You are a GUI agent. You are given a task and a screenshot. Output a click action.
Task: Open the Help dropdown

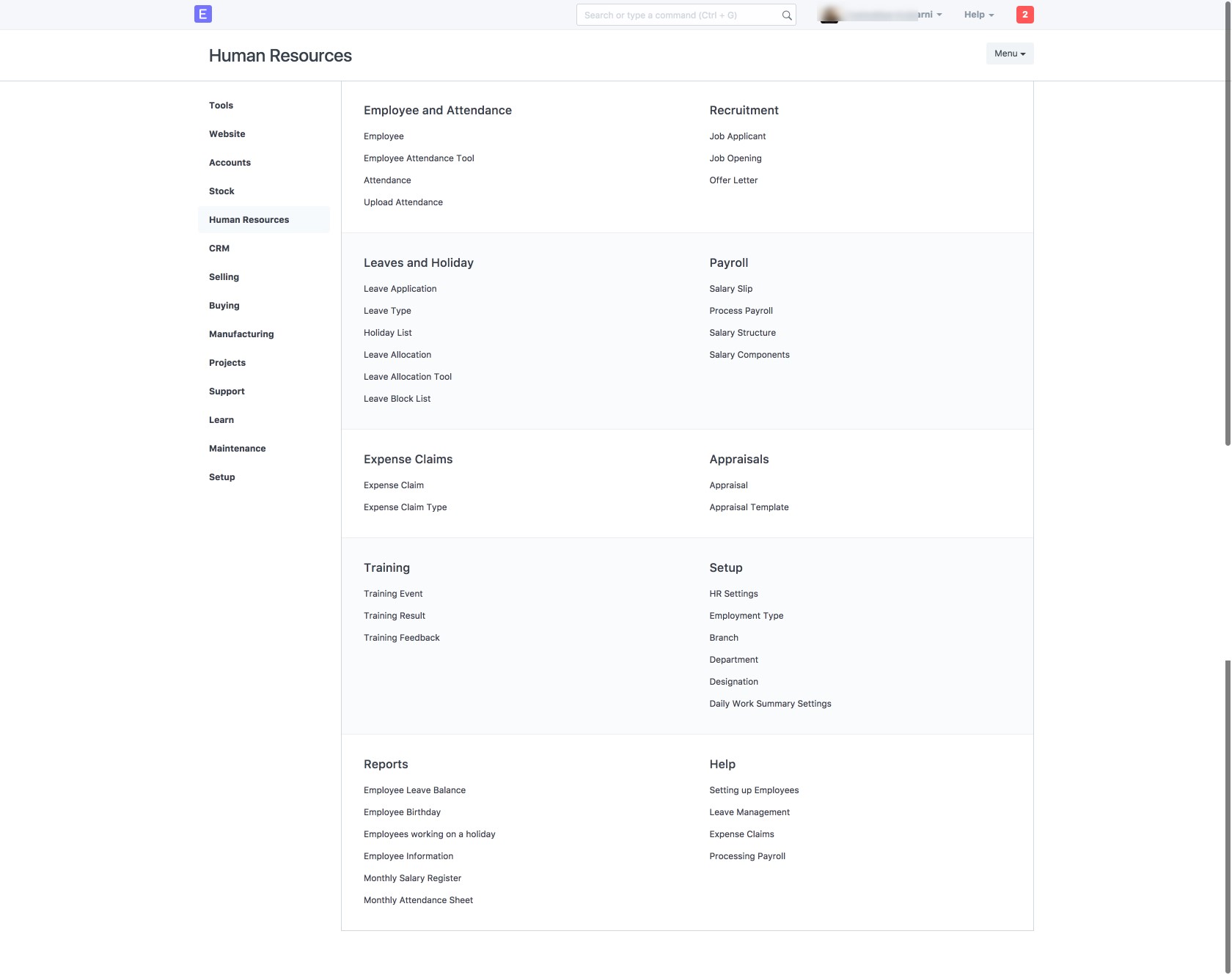(x=978, y=15)
